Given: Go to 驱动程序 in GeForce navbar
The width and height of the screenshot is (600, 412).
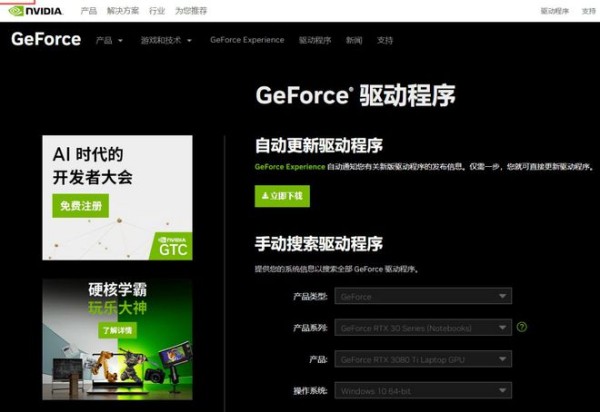Looking at the screenshot, I should pyautogui.click(x=314, y=41).
